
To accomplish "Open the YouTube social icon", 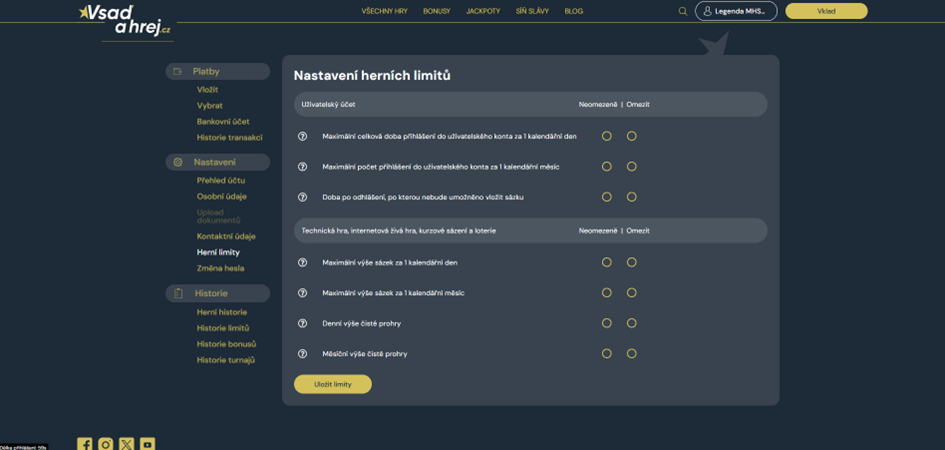I will pos(148,445).
